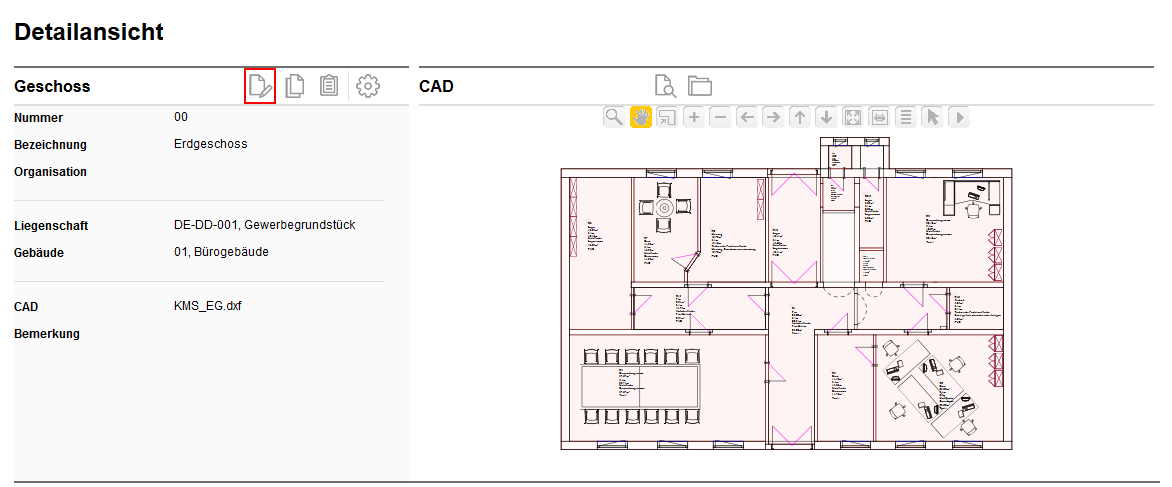Fit the CAD drawing to view
The width and height of the screenshot is (1172, 487).
pos(853,117)
